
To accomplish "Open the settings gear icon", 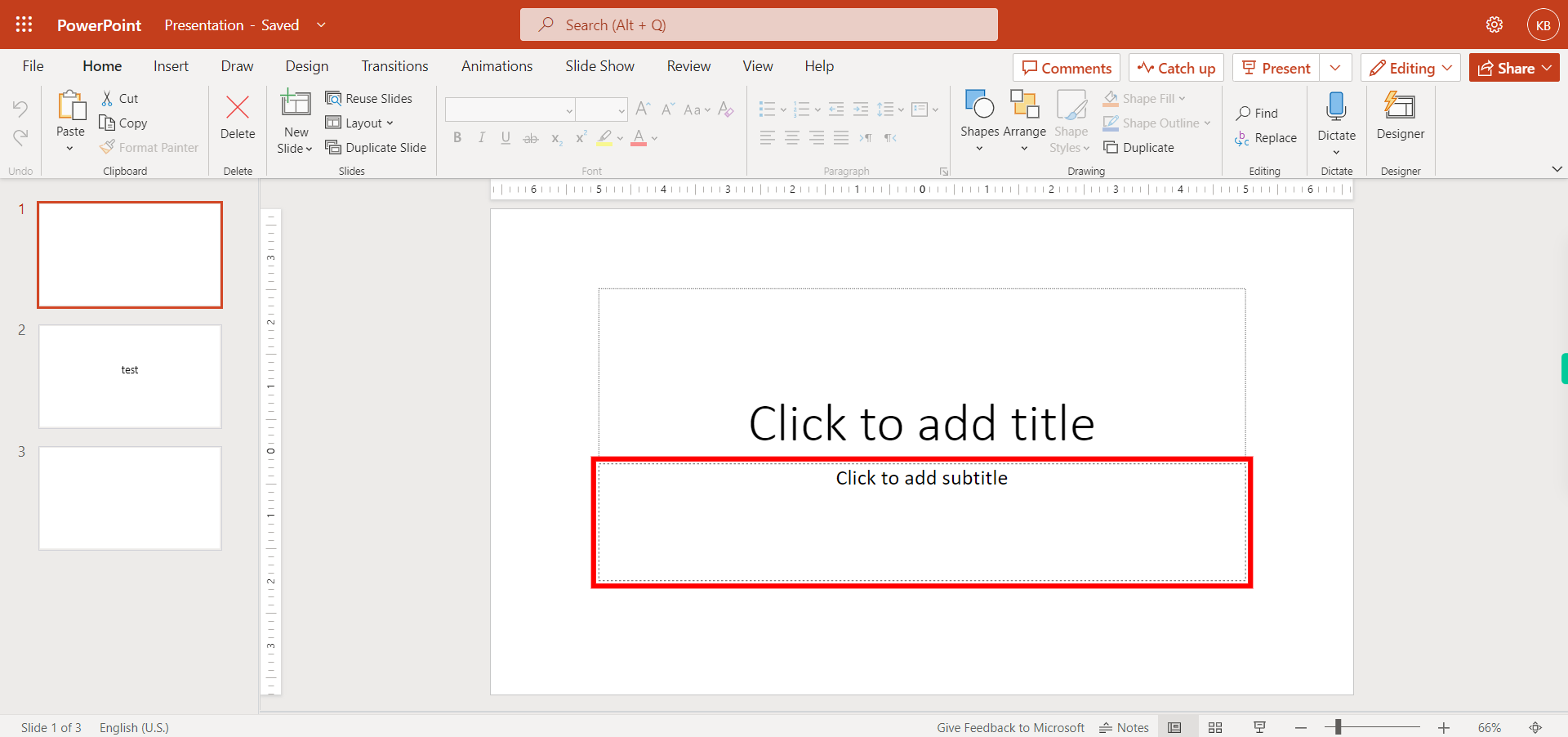I will (1494, 25).
